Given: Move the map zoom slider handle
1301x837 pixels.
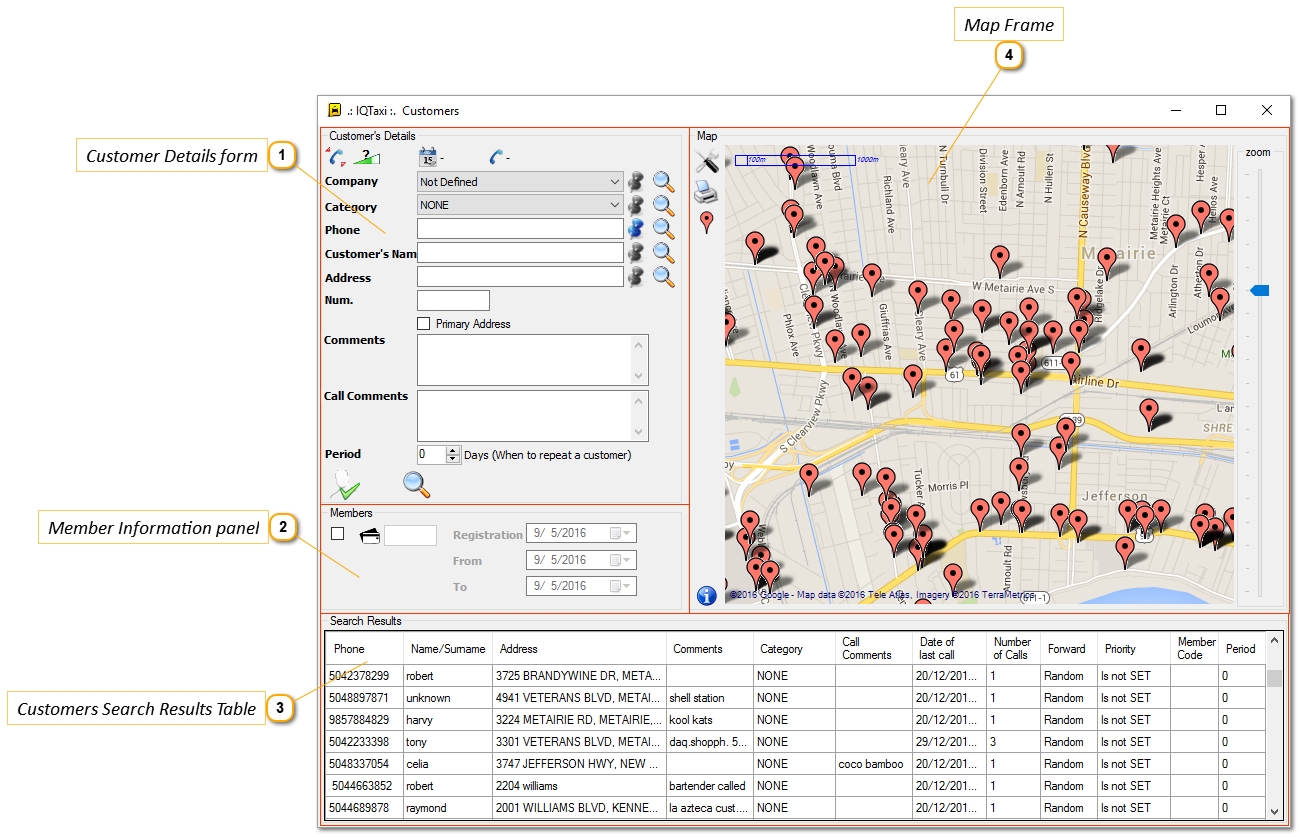Looking at the screenshot, I should coord(1259,290).
